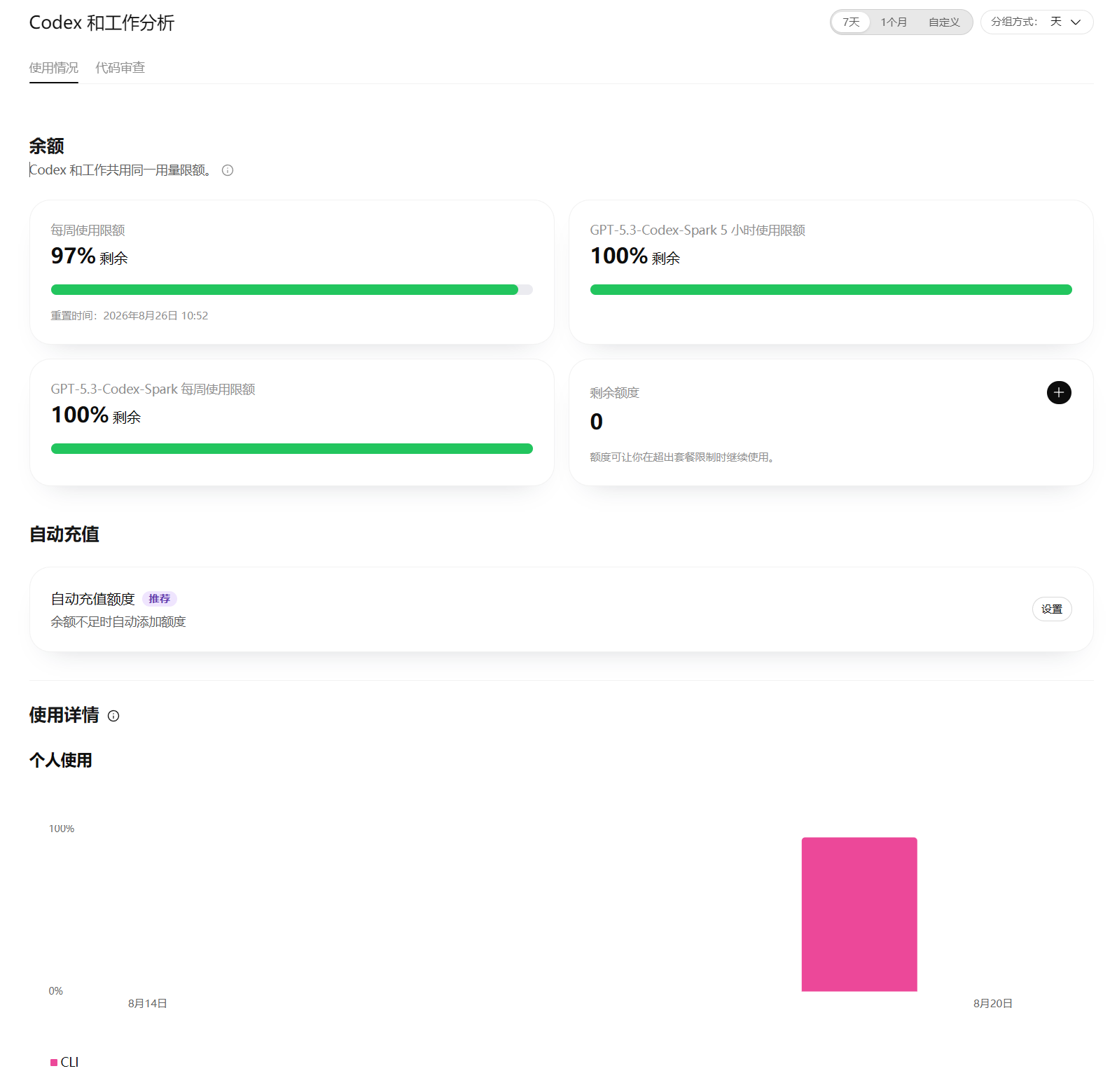Click the pink usage bar in chart
Image resolution: width=1117 pixels, height=1092 pixels.
859,914
